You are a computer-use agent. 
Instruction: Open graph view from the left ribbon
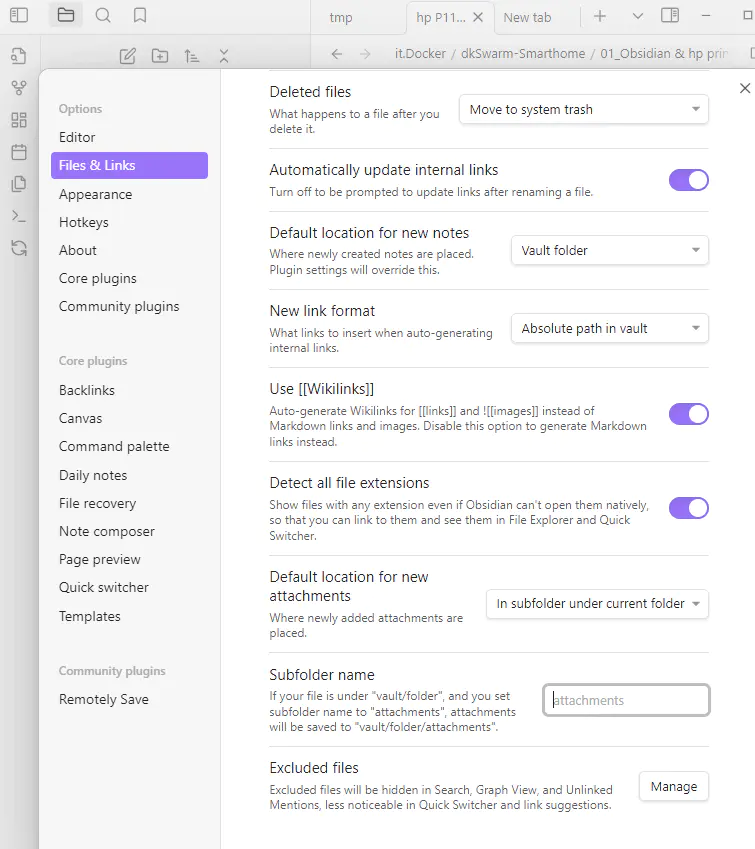[18, 88]
